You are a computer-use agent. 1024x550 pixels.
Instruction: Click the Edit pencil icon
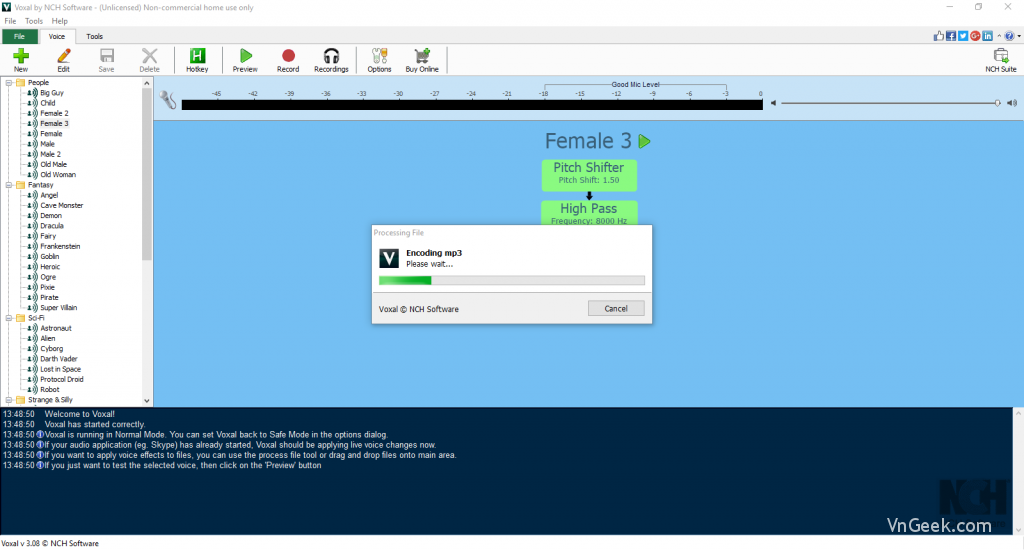[x=63, y=56]
